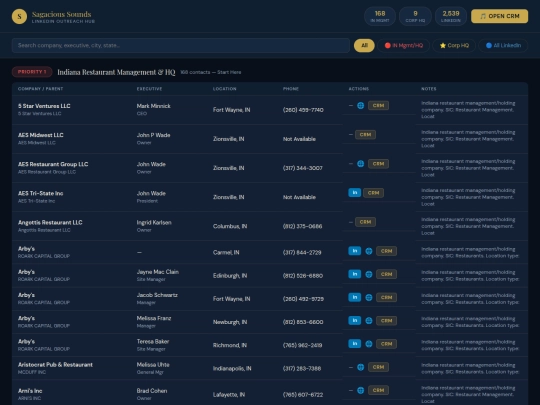Open website globe for Arby's Newburgh row
The height and width of the screenshot is (405, 540).
tap(369, 321)
